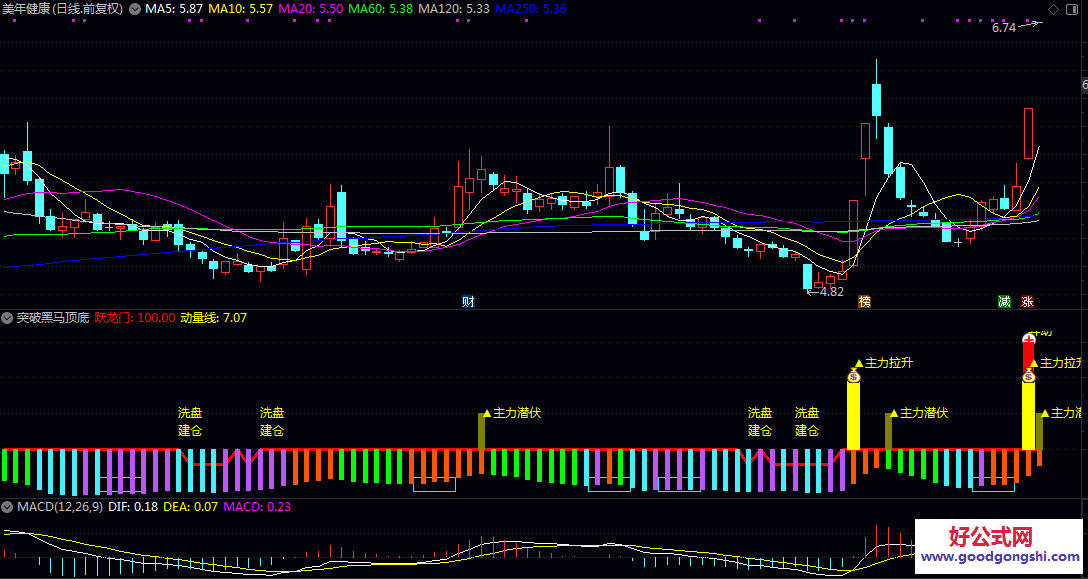Toggle the side panel icon at top right
1088x579 pixels.
(x=1072, y=9)
